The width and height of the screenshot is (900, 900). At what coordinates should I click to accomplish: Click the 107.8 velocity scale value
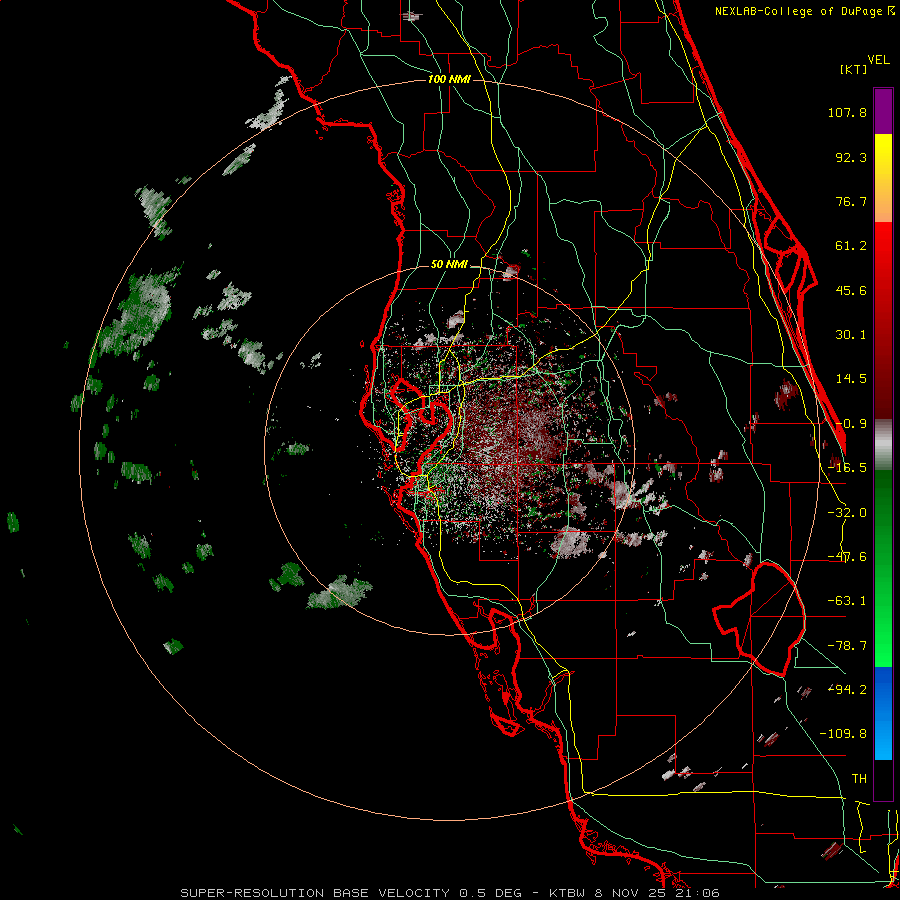tap(847, 112)
